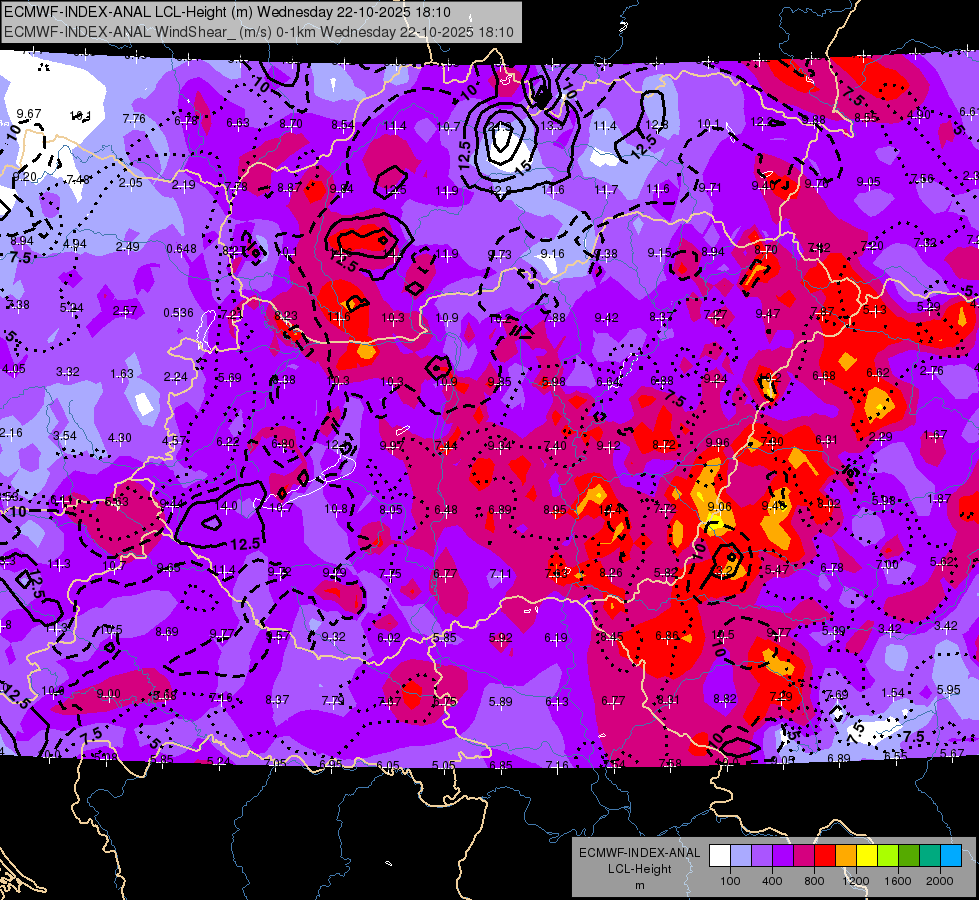Click the grid value 1.63
Viewport: 979px width, 900px height.
point(122,373)
